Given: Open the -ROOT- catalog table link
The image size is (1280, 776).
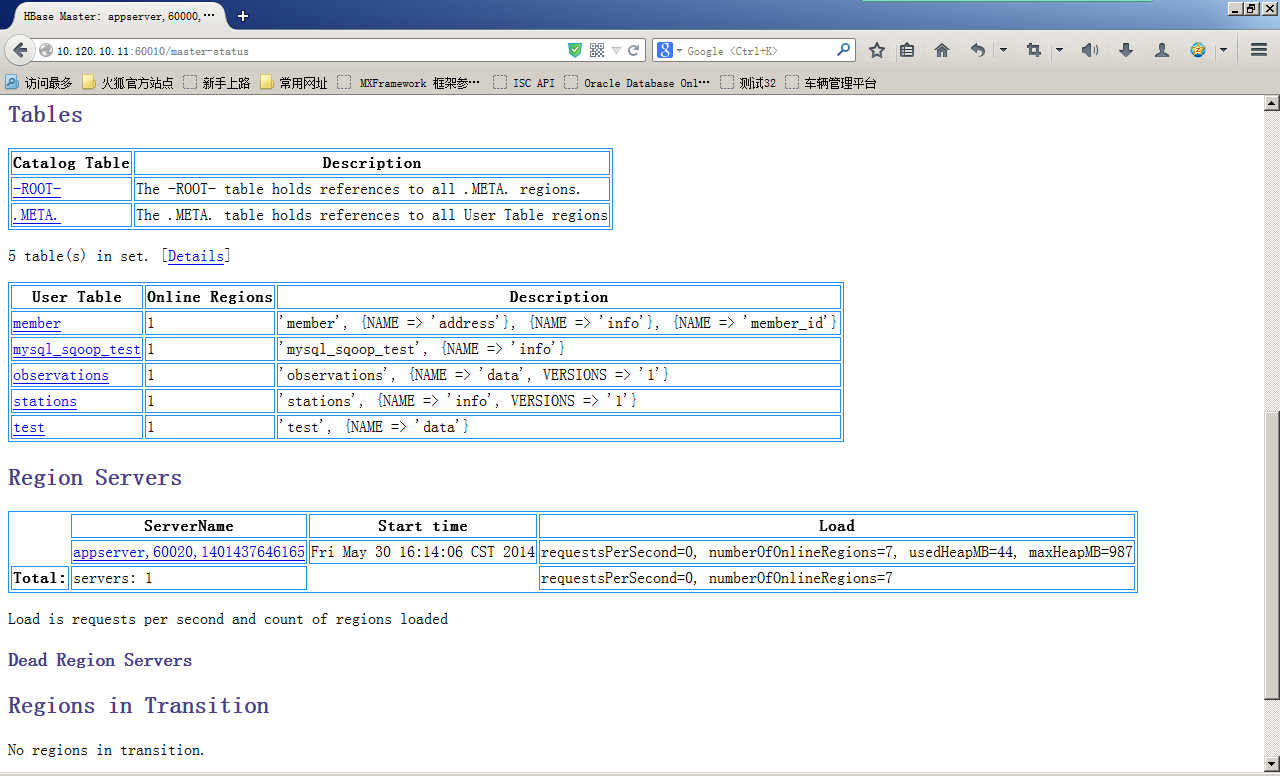Looking at the screenshot, I should (x=37, y=189).
